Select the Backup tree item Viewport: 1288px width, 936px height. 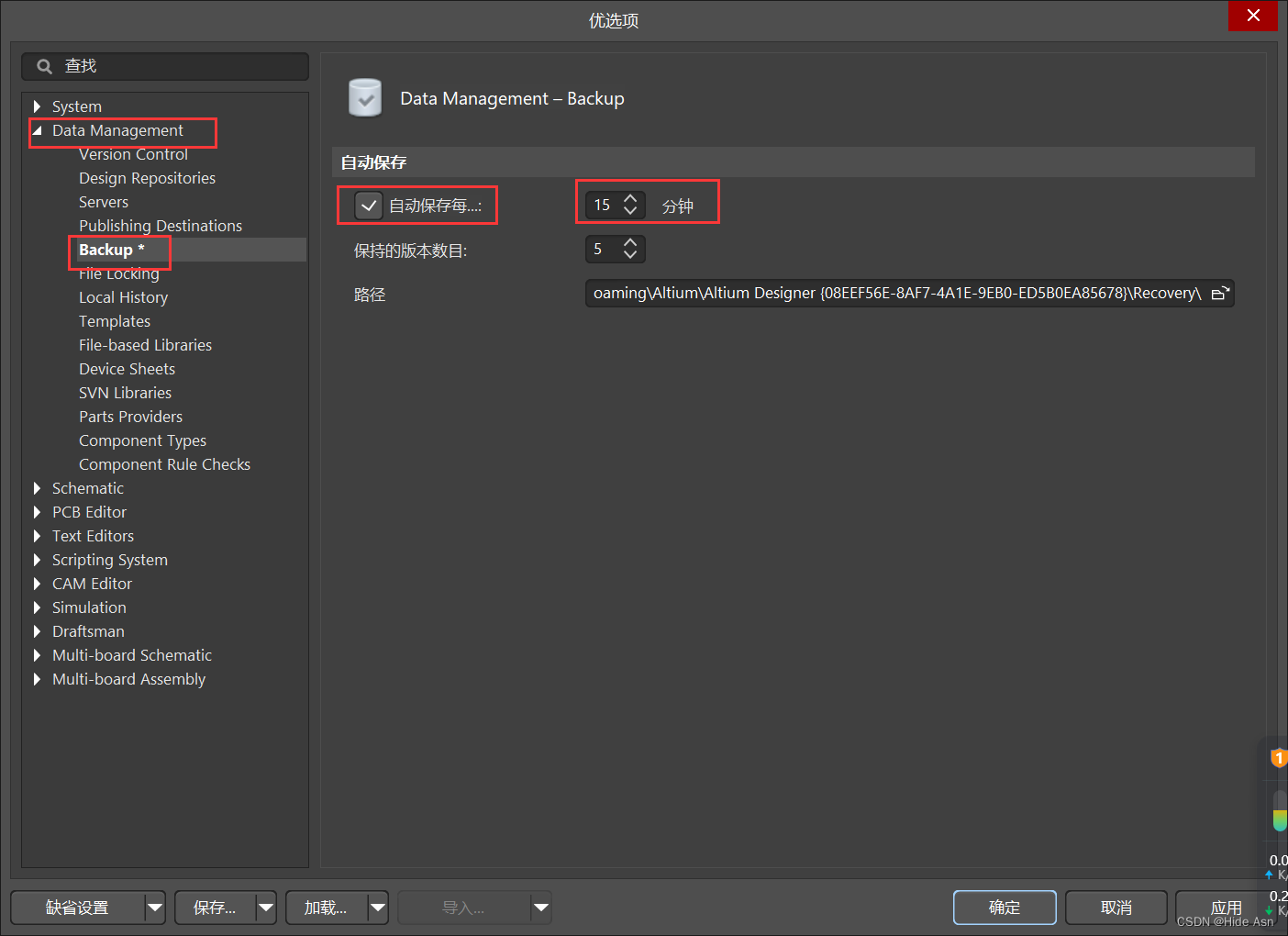click(x=111, y=250)
